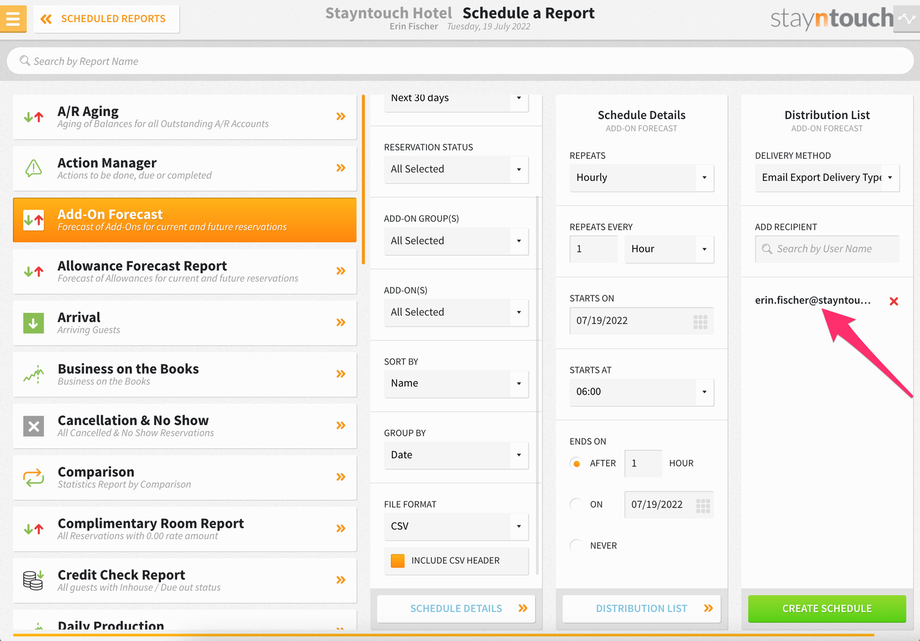This screenshot has width=920, height=641.
Task: Open the Starts At 06:00 dropdown
Action: coord(641,392)
